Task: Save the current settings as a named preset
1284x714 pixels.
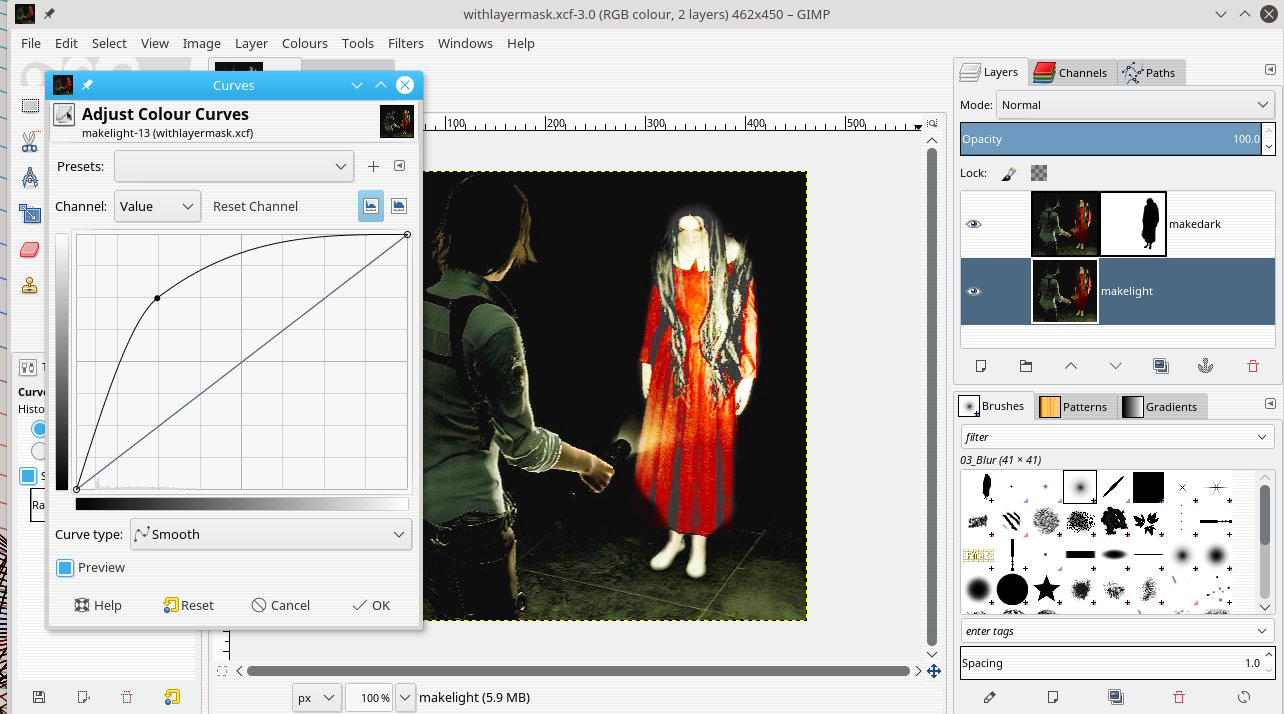Action: point(373,166)
